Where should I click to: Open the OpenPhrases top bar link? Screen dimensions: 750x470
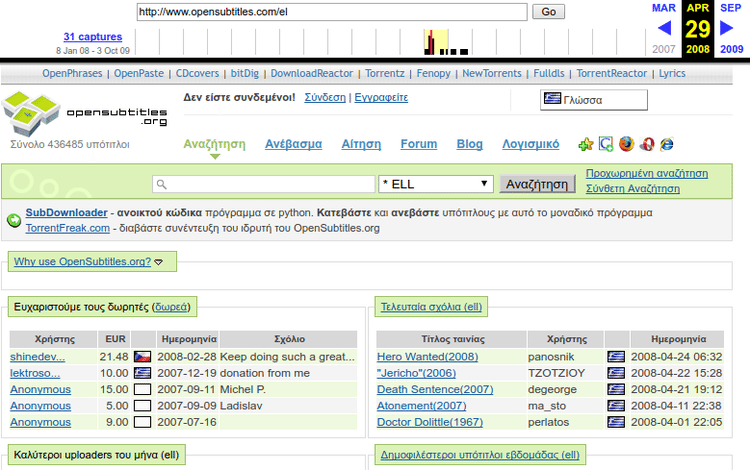click(x=72, y=73)
